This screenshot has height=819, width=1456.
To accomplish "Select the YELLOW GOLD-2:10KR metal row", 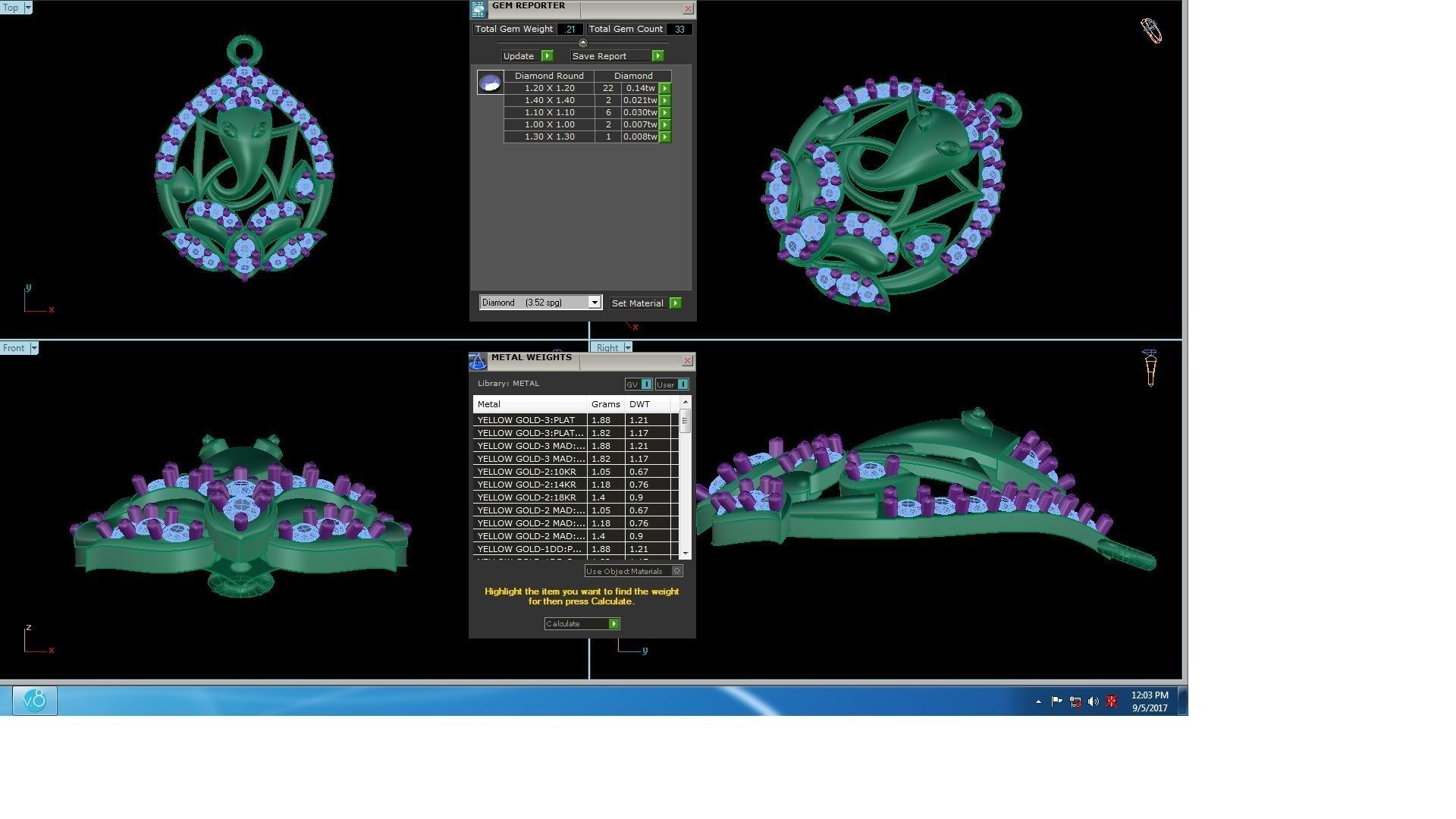I will point(576,472).
